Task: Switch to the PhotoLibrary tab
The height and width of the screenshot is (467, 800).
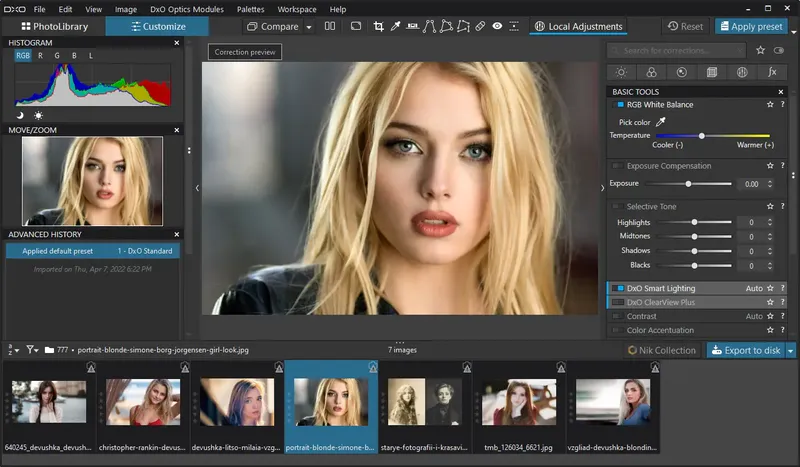Action: [x=53, y=26]
